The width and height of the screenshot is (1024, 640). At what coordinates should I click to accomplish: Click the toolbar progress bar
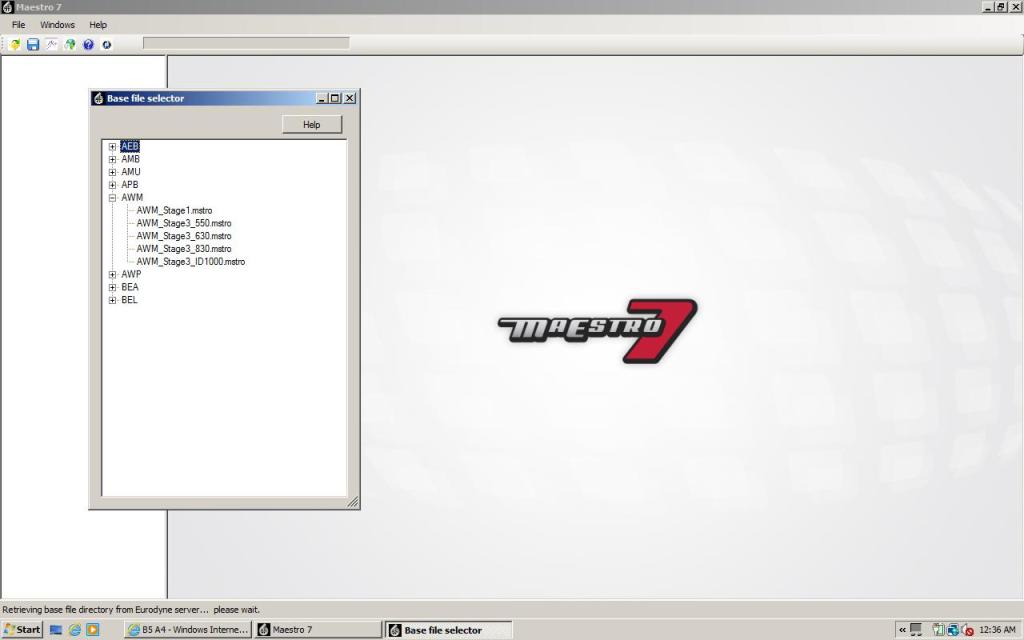246,43
